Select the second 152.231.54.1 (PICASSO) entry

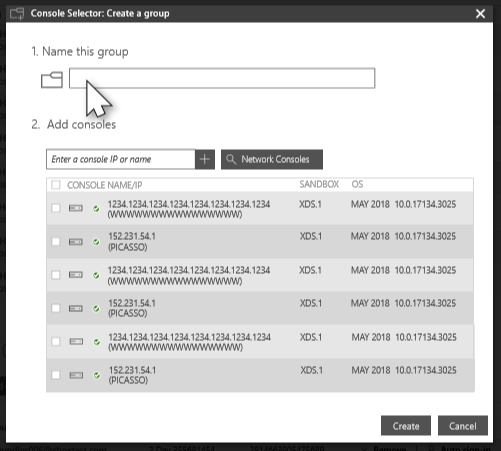(132, 308)
